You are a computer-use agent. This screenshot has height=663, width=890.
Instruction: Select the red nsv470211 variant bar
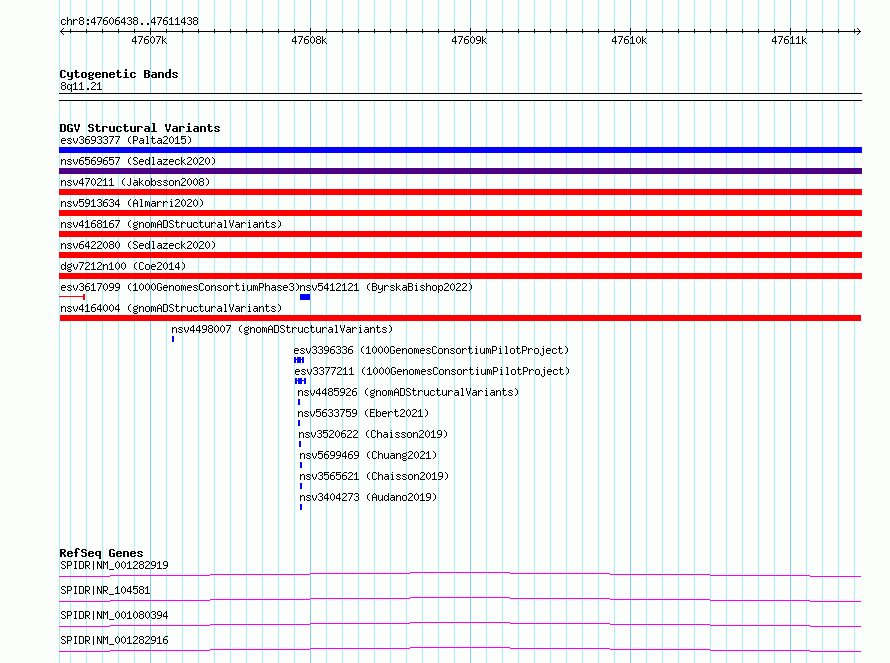(x=460, y=192)
